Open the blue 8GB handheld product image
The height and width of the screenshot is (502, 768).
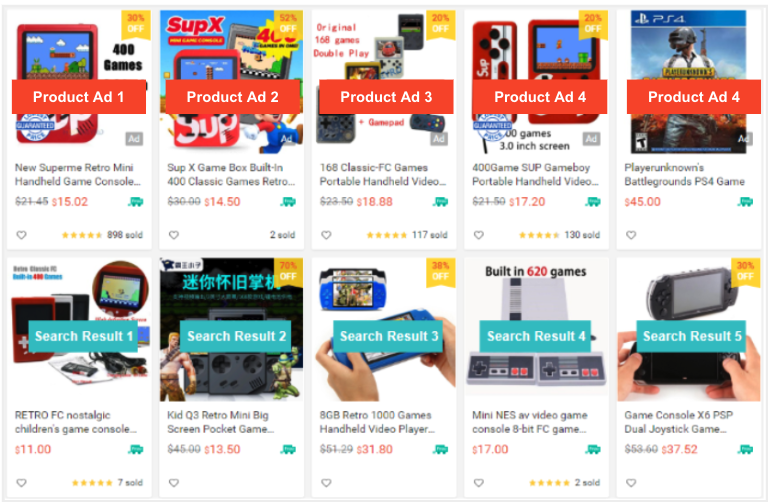[386, 330]
